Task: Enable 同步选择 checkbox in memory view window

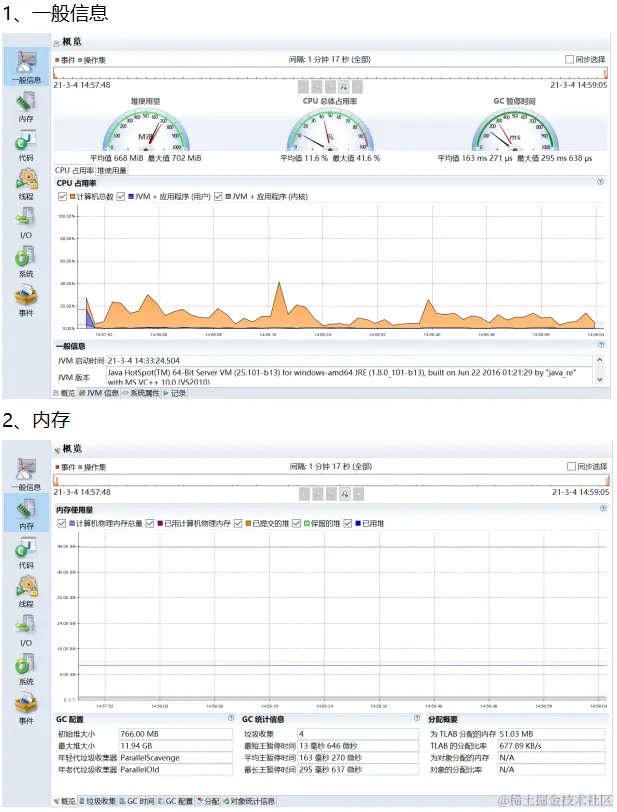Action: click(571, 467)
